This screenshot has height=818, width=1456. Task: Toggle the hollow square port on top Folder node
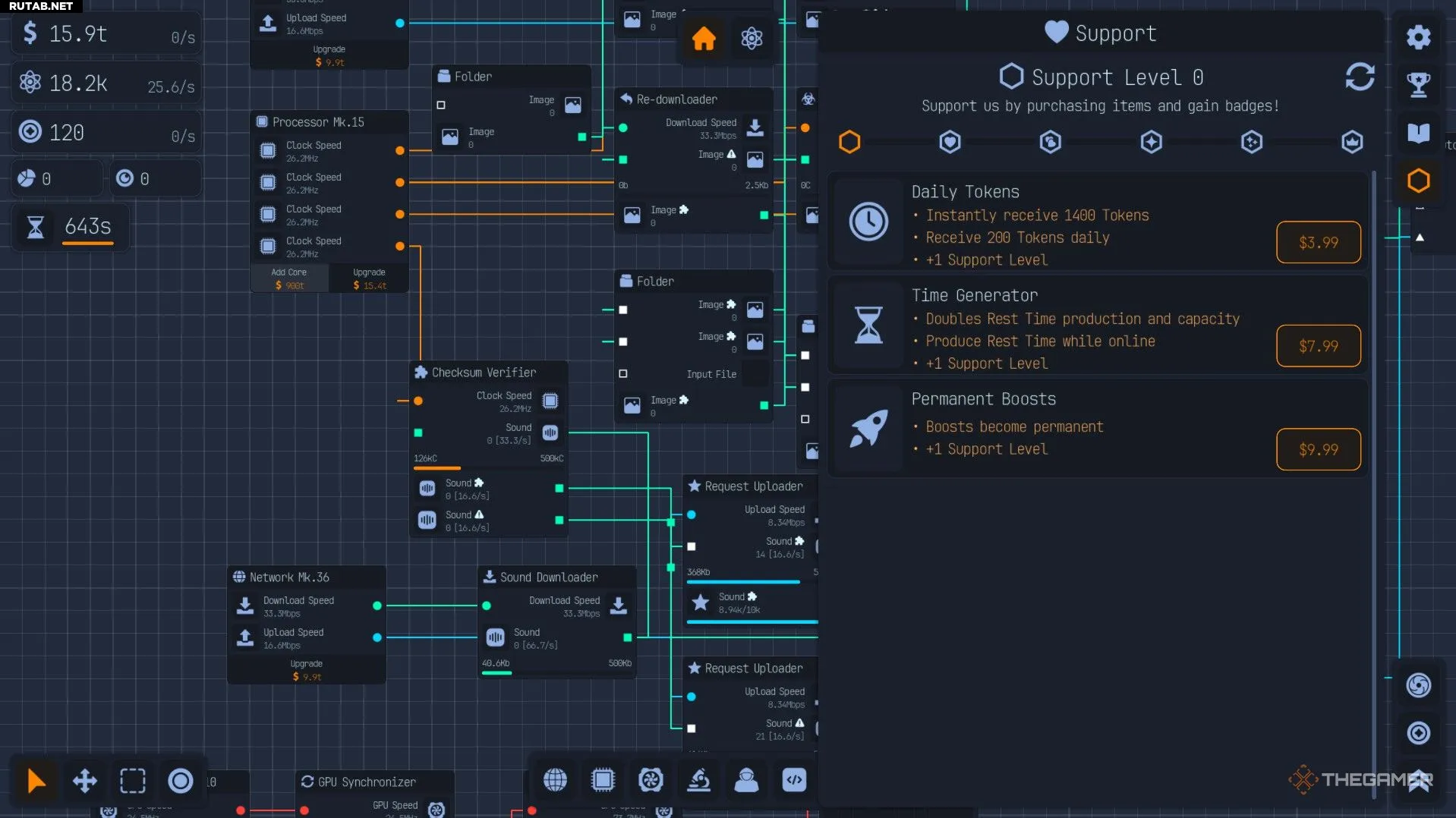(441, 105)
